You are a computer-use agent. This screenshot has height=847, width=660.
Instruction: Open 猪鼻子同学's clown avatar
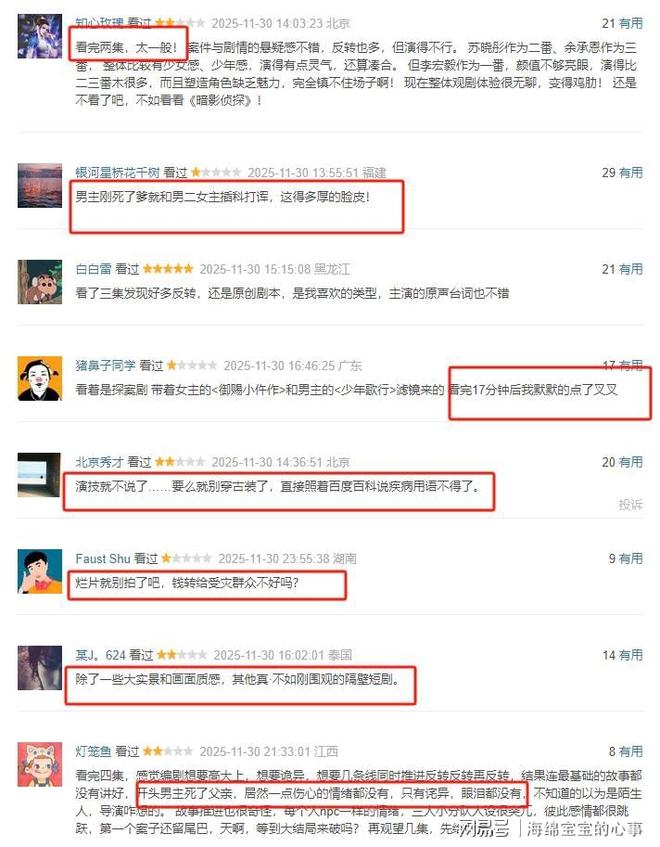tap(39, 378)
